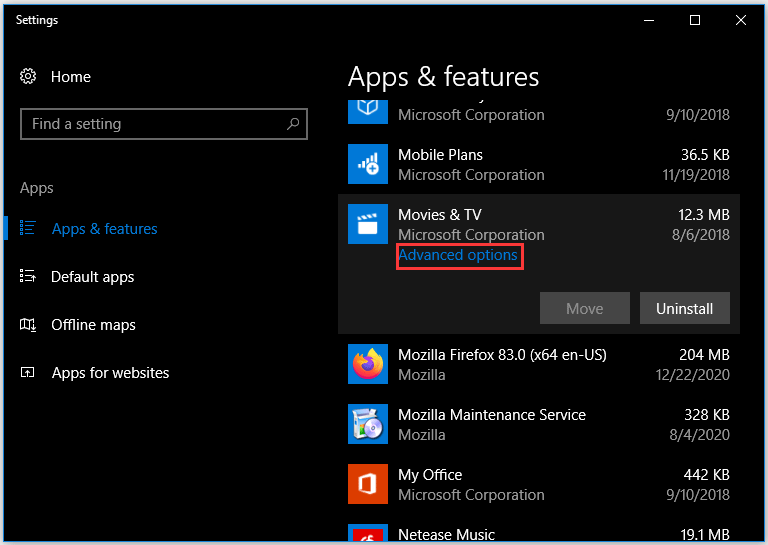Image resolution: width=768 pixels, height=545 pixels.
Task: Click the Mozilla Maintenance Service icon
Action: (368, 424)
